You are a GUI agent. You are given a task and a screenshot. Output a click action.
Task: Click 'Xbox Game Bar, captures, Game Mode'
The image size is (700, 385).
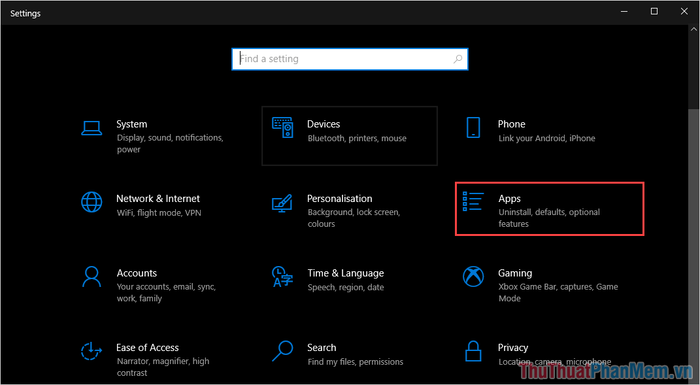point(558,293)
